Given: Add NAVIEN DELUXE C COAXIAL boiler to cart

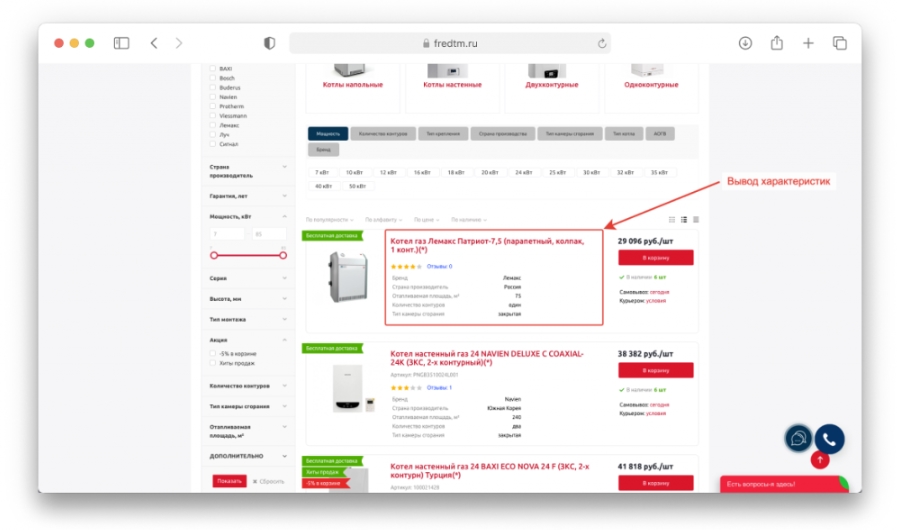Looking at the screenshot, I should click(656, 370).
